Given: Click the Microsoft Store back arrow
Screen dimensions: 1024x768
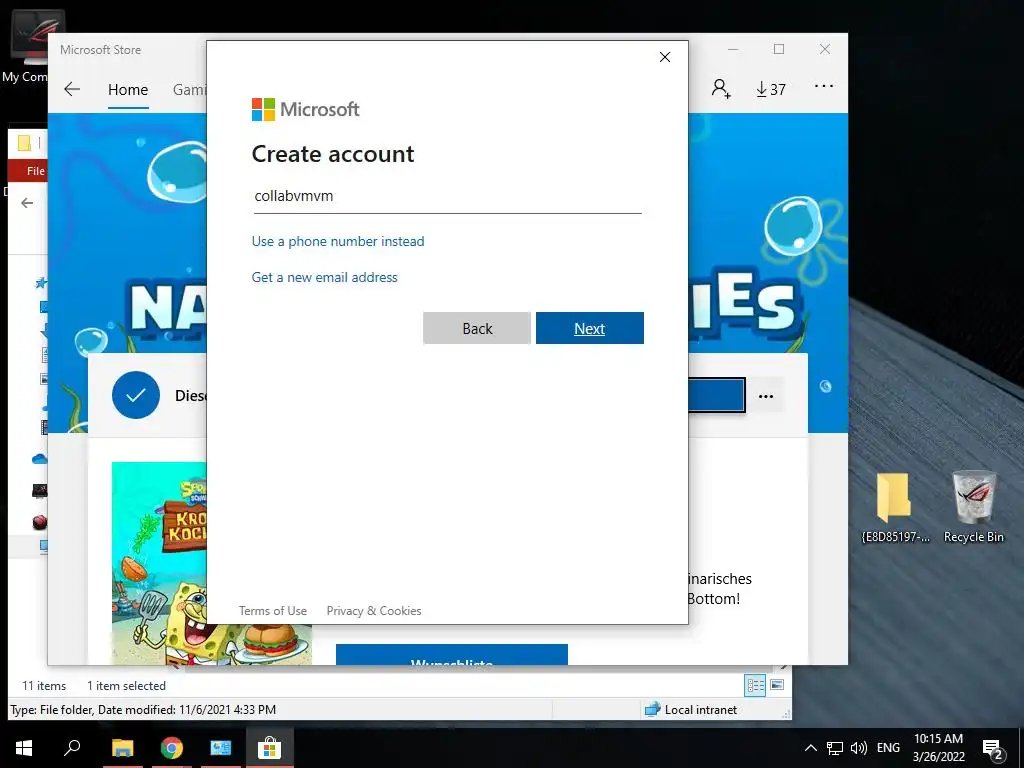Looking at the screenshot, I should 72,89.
